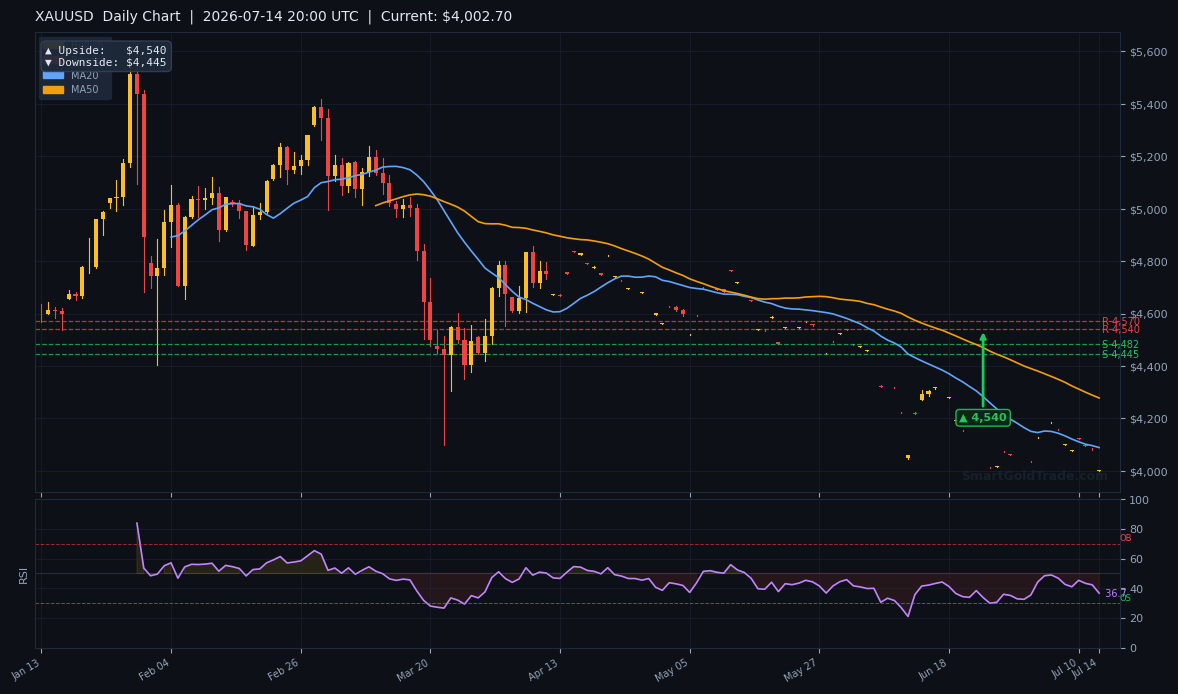Click the $5,200 price axis label
Screen dimensions: 1178x694
coord(1149,157)
